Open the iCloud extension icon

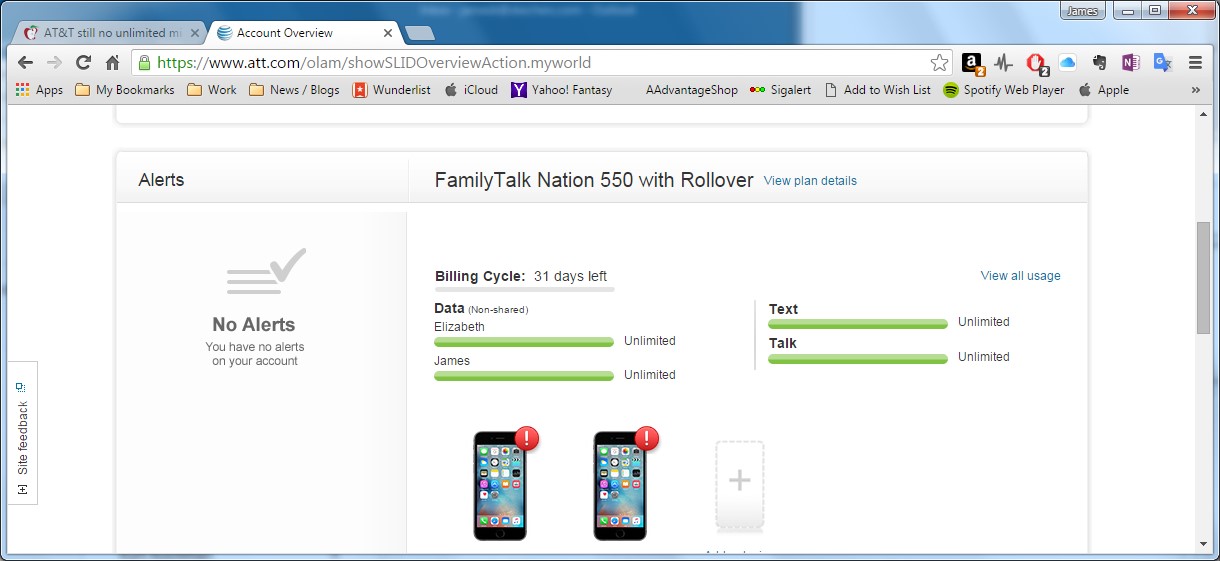[x=1067, y=62]
